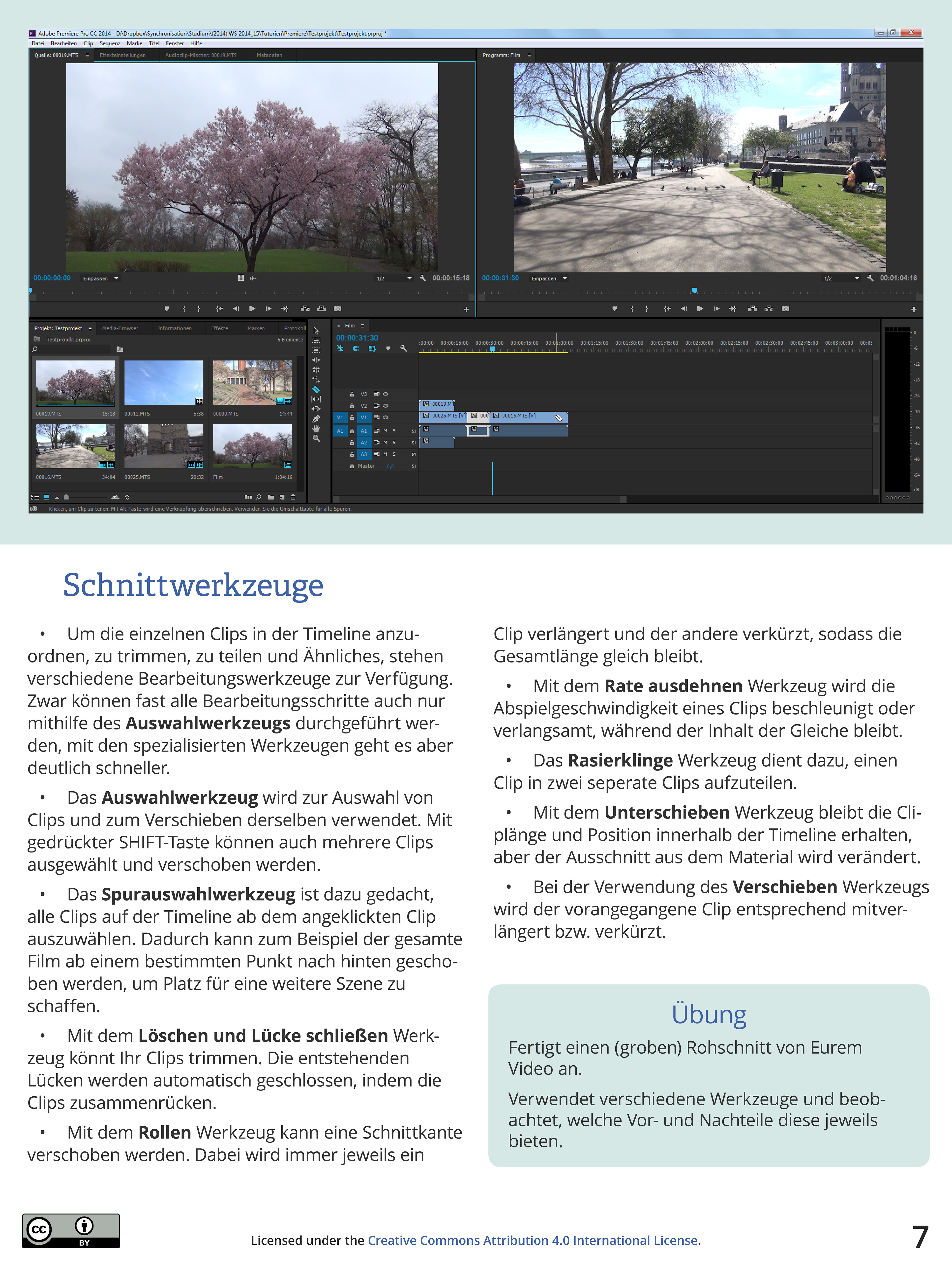
Task: Toggle lock on track V2
Action: [352, 406]
